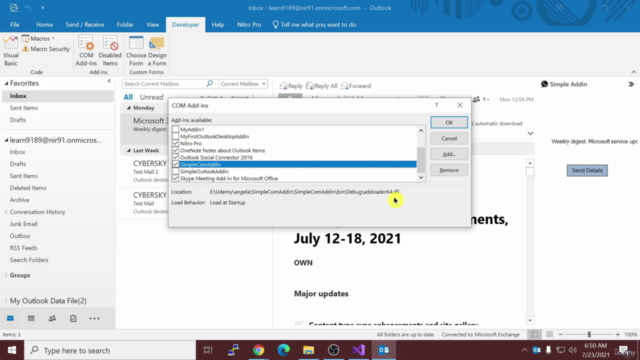Open Microsoft Edge from the taskbar
Image resolution: width=640 pixels, height=360 pixels.
pos(283,350)
